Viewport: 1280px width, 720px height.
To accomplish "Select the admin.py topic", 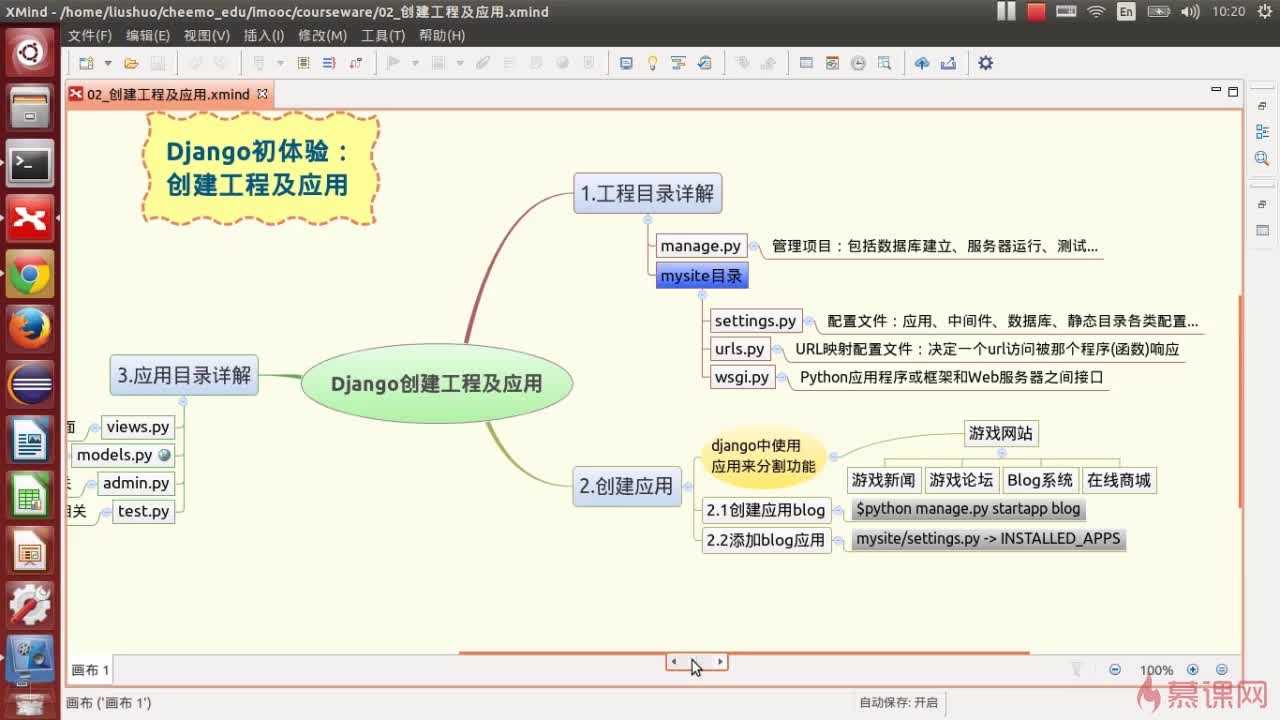I will tap(136, 483).
